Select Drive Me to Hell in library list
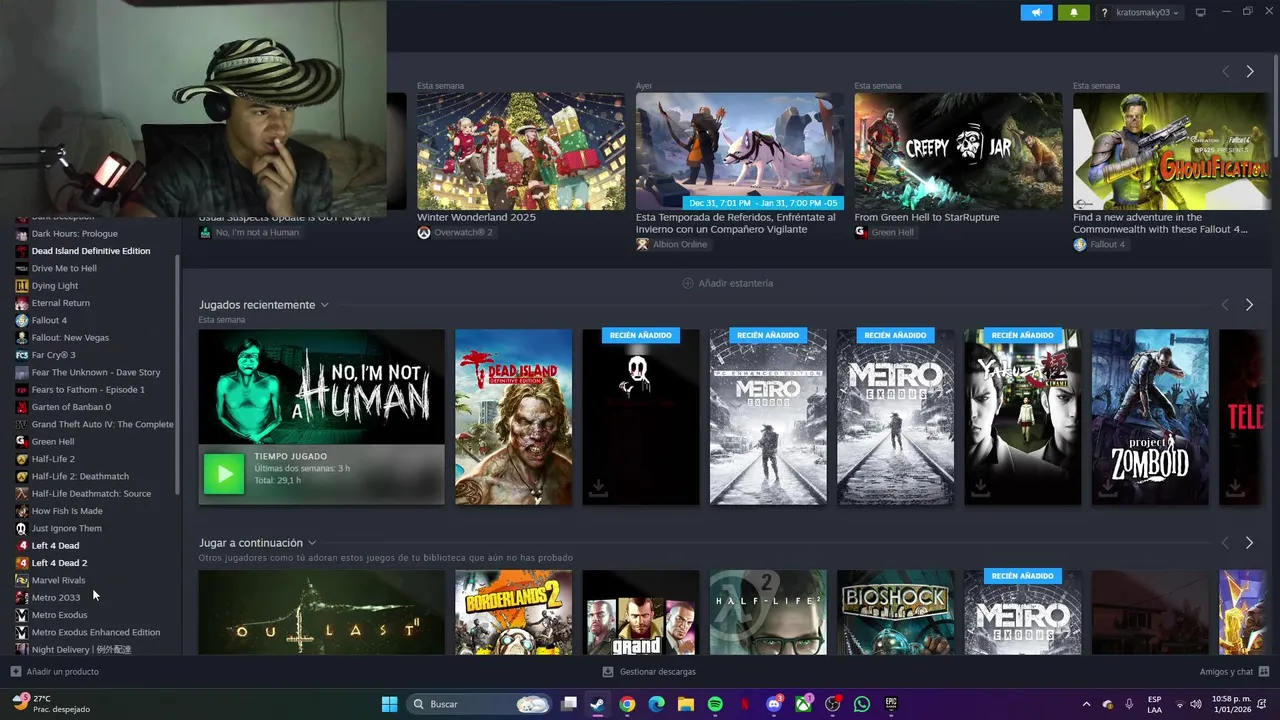Viewport: 1280px width, 720px height. [64, 268]
